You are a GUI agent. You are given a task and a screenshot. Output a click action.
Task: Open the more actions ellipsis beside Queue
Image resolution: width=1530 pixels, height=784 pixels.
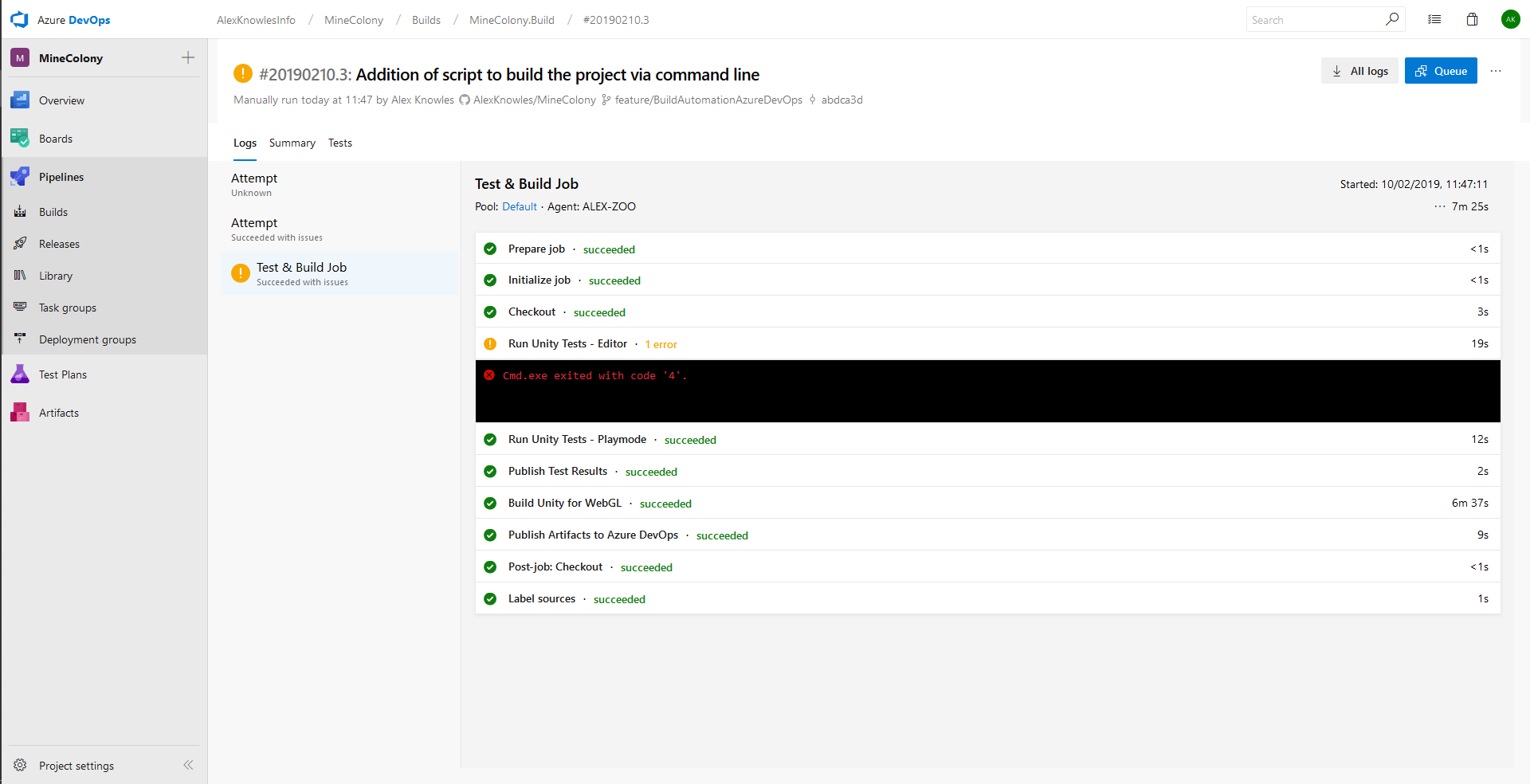[1496, 71]
